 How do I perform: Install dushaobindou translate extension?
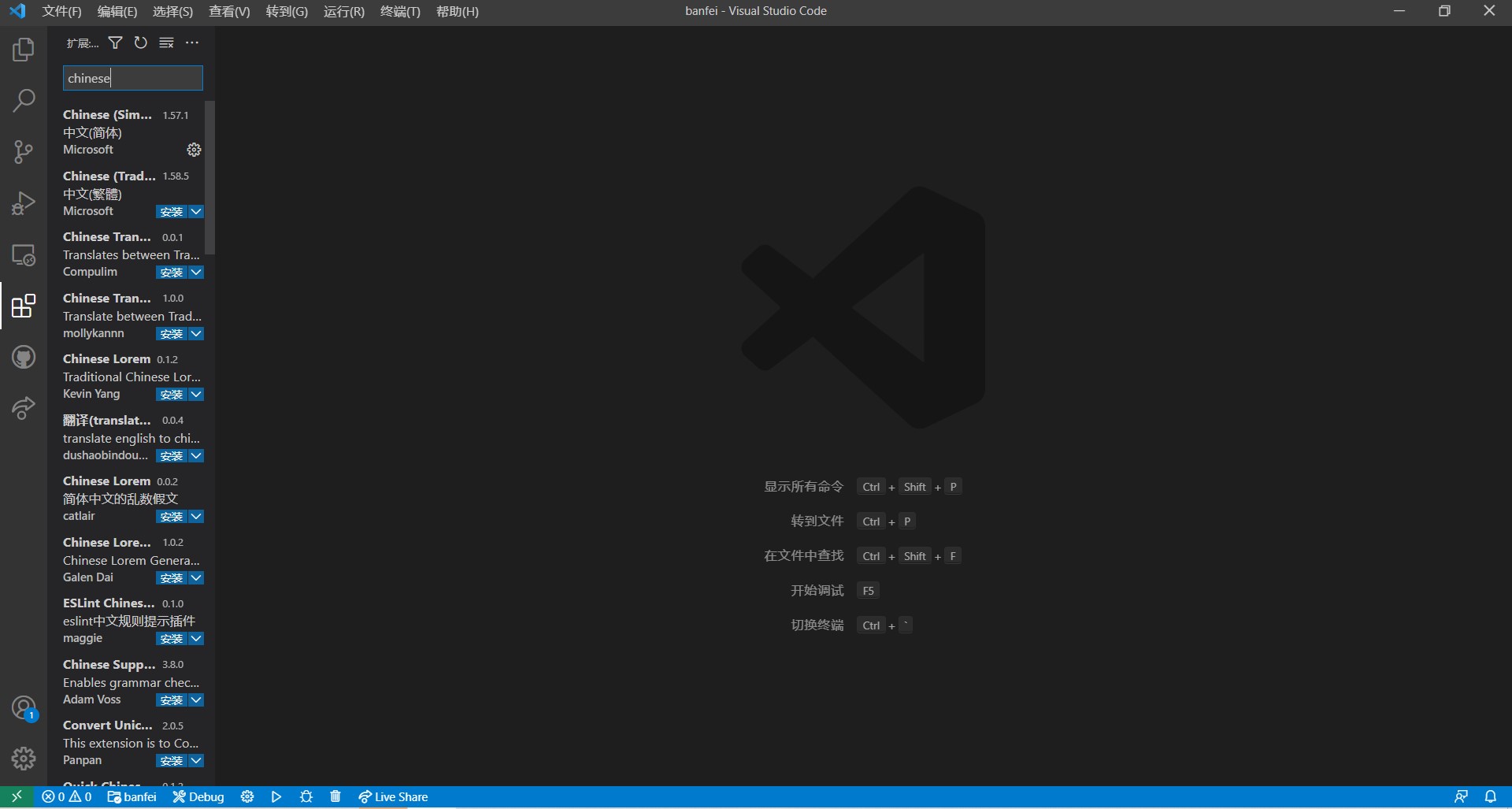point(171,456)
